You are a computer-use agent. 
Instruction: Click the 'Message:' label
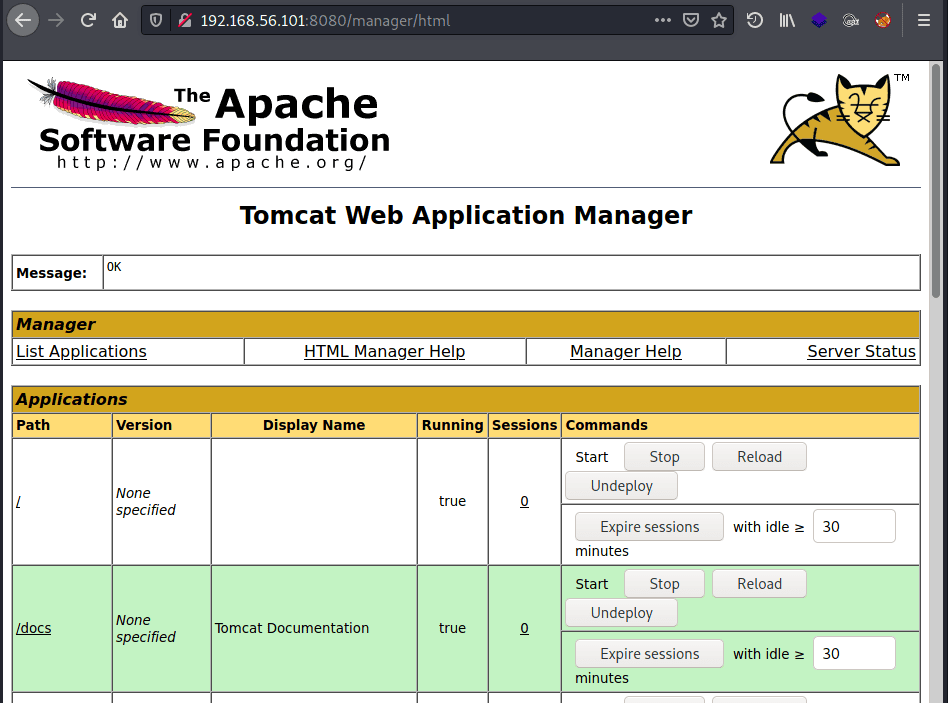coord(52,273)
